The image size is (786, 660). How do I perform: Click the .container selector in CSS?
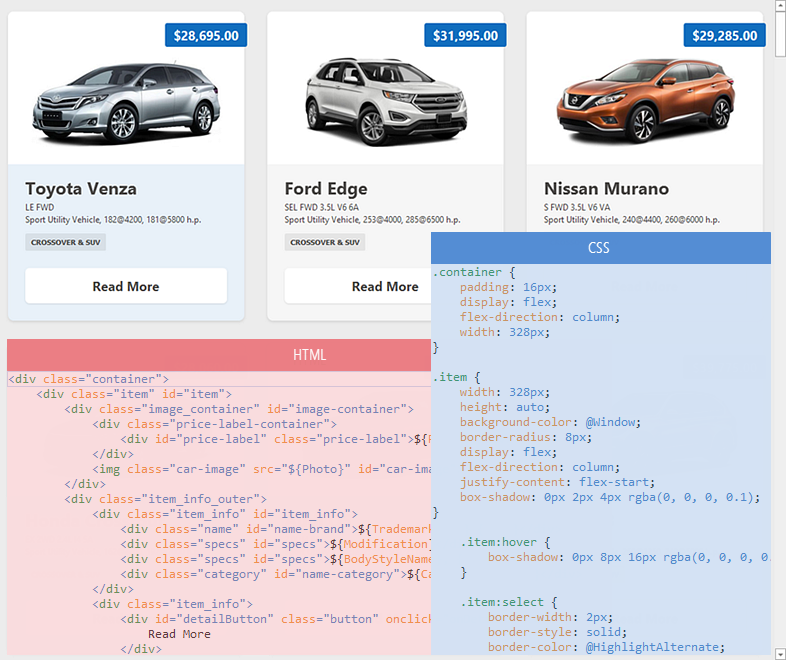(467, 272)
